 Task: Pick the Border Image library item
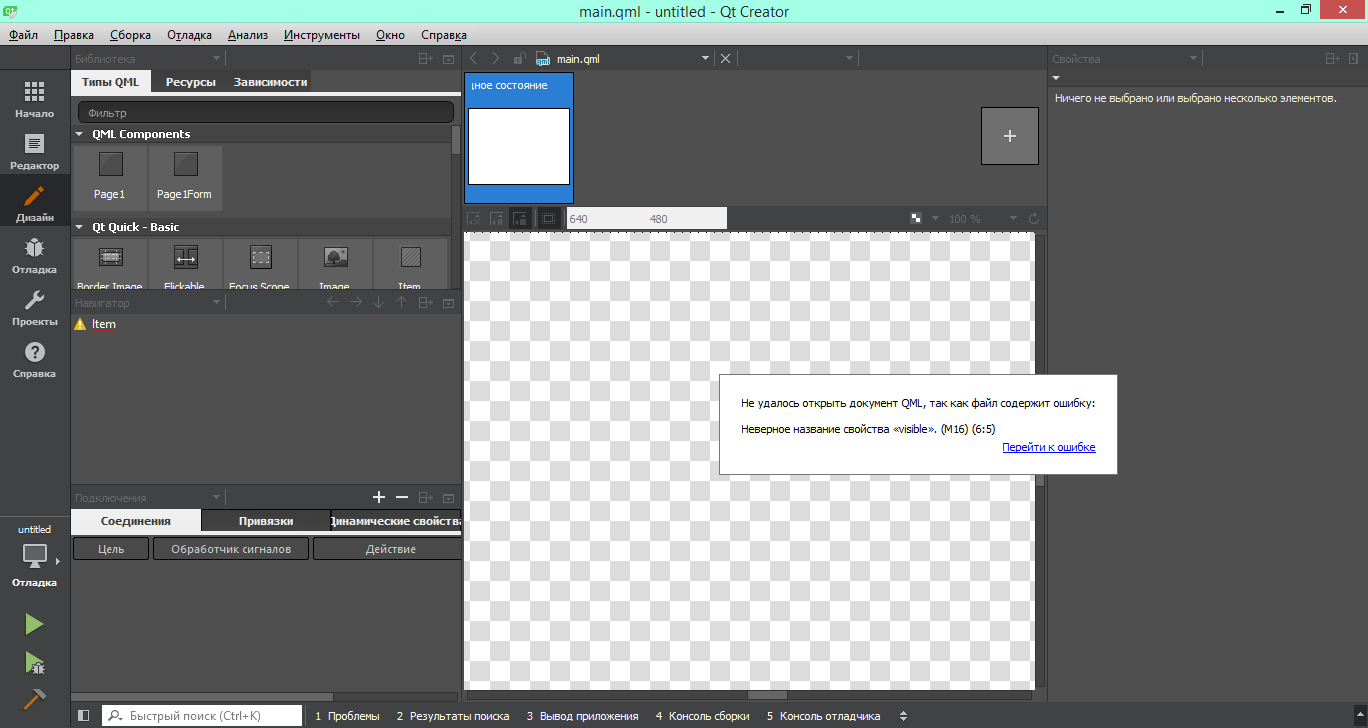point(110,265)
